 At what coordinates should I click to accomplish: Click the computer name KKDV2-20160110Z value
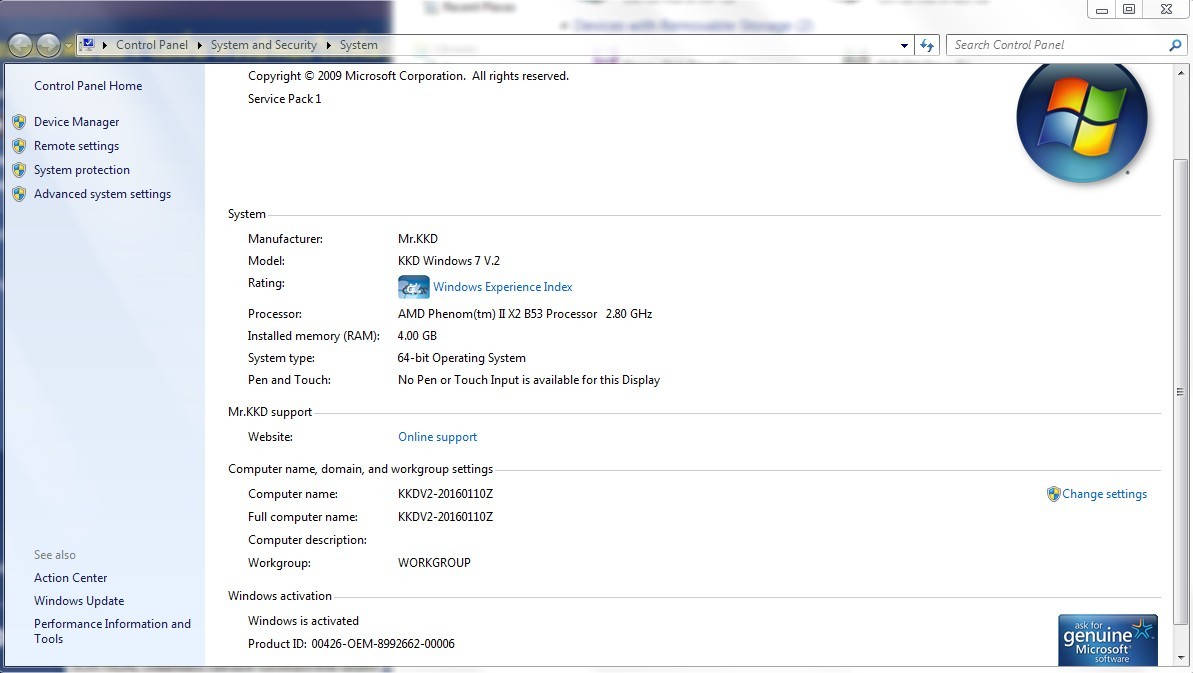coord(445,494)
